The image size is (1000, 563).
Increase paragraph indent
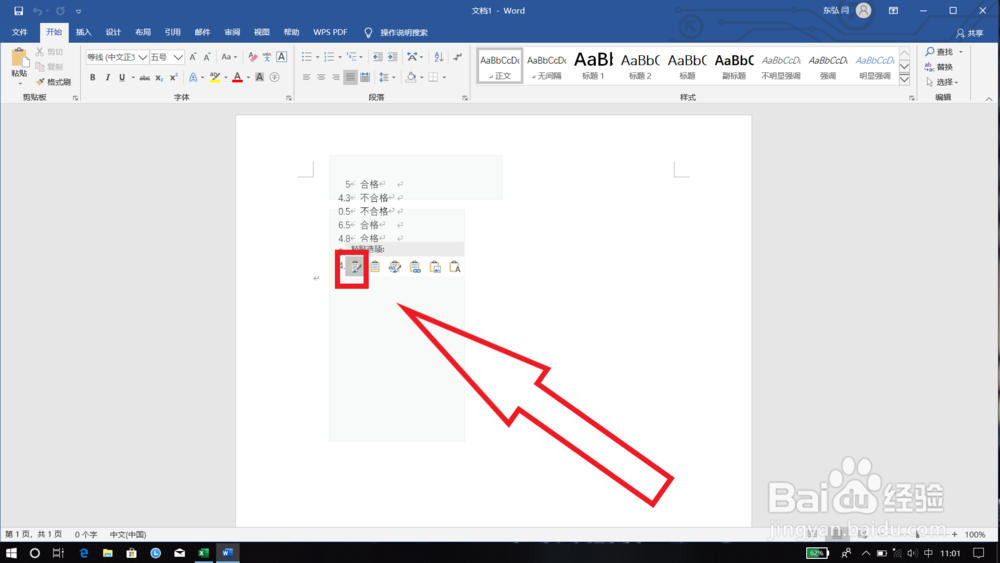pos(392,57)
